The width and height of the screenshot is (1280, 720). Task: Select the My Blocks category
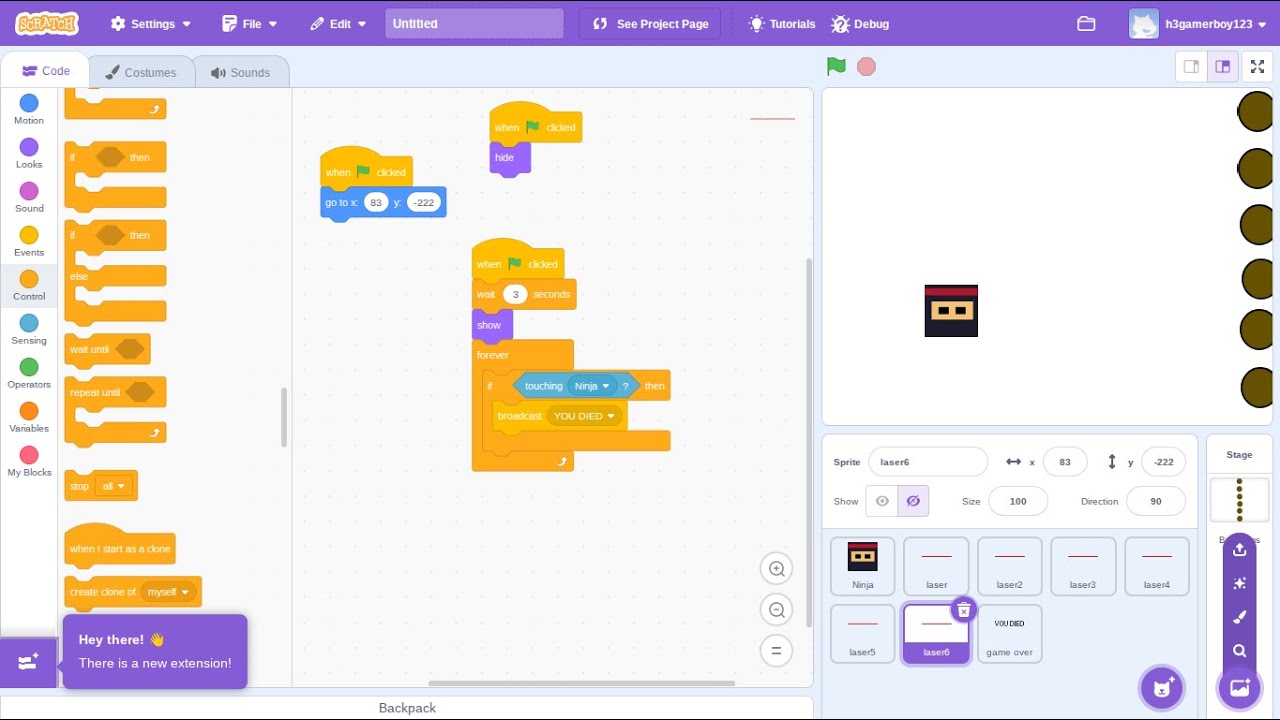29,461
